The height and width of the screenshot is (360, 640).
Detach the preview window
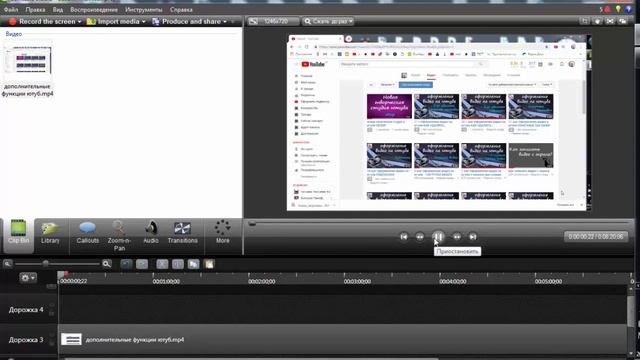[x=622, y=21]
